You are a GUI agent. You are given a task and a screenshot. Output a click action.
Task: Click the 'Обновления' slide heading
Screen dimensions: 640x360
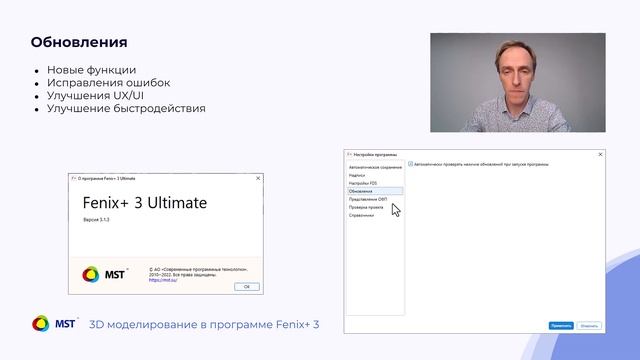(x=79, y=42)
